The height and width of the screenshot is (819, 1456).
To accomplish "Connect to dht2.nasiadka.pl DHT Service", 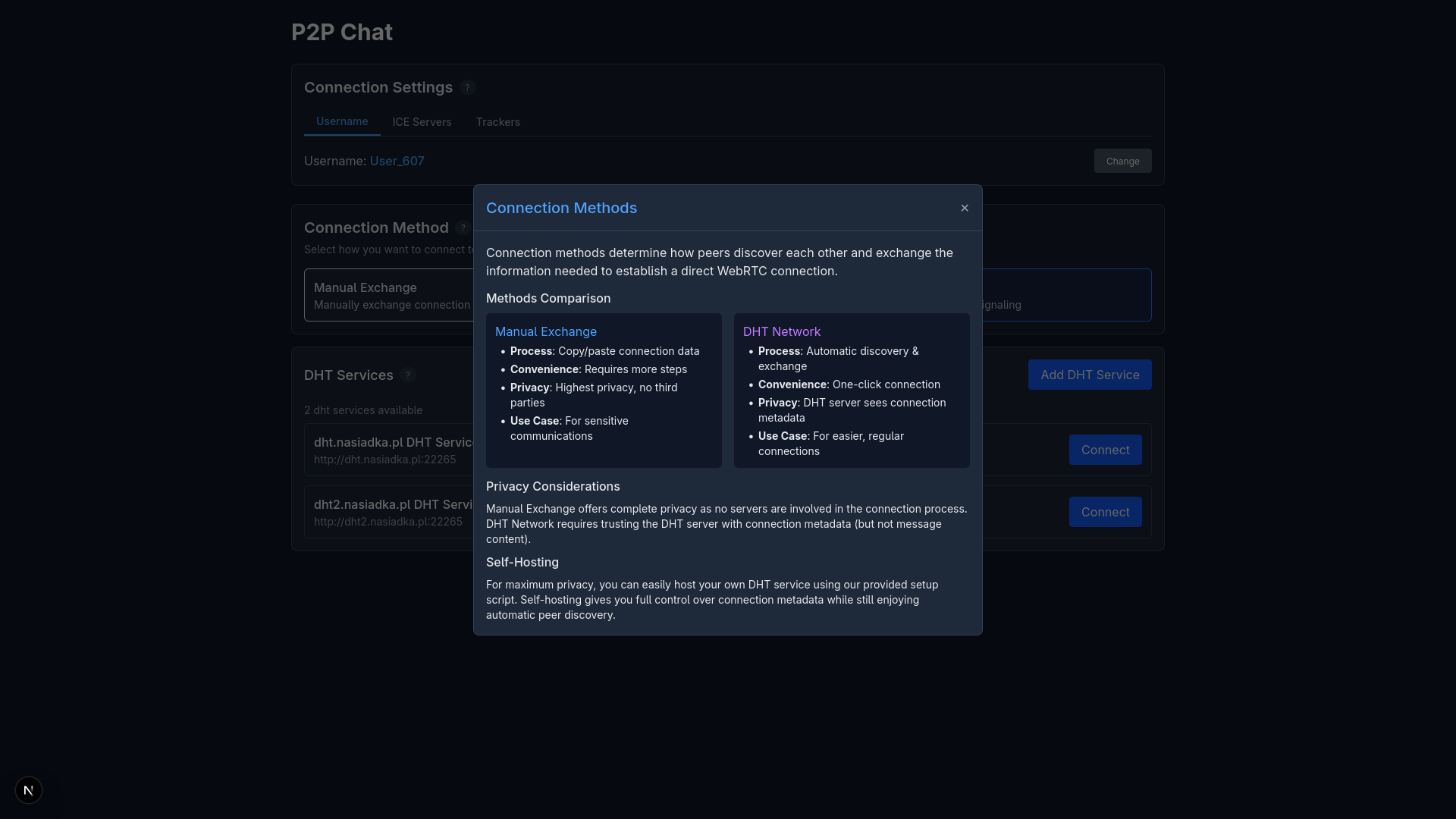I will tap(1105, 512).
